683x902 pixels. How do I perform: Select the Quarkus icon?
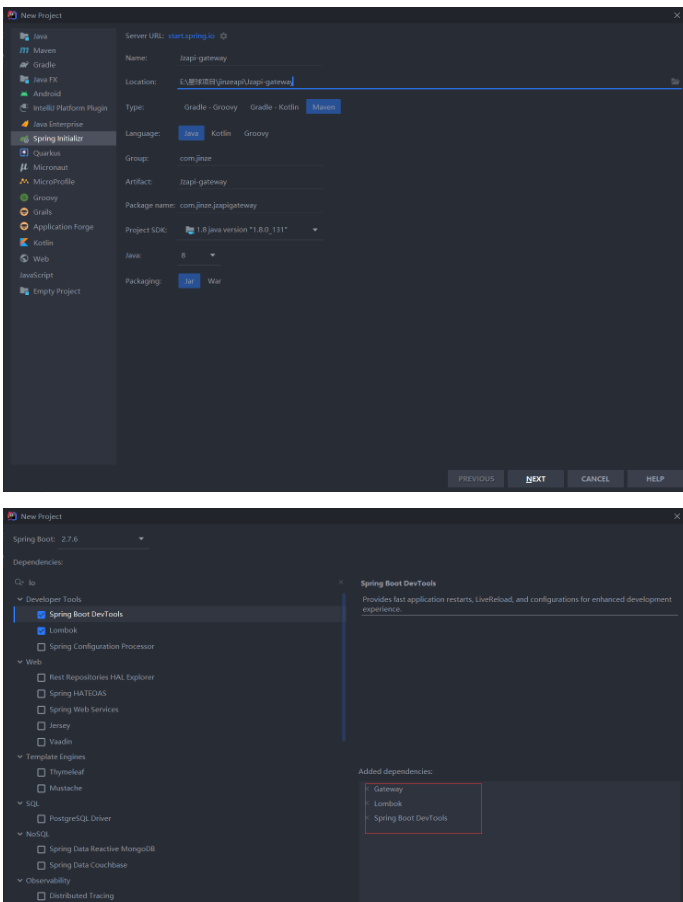tap(24, 153)
